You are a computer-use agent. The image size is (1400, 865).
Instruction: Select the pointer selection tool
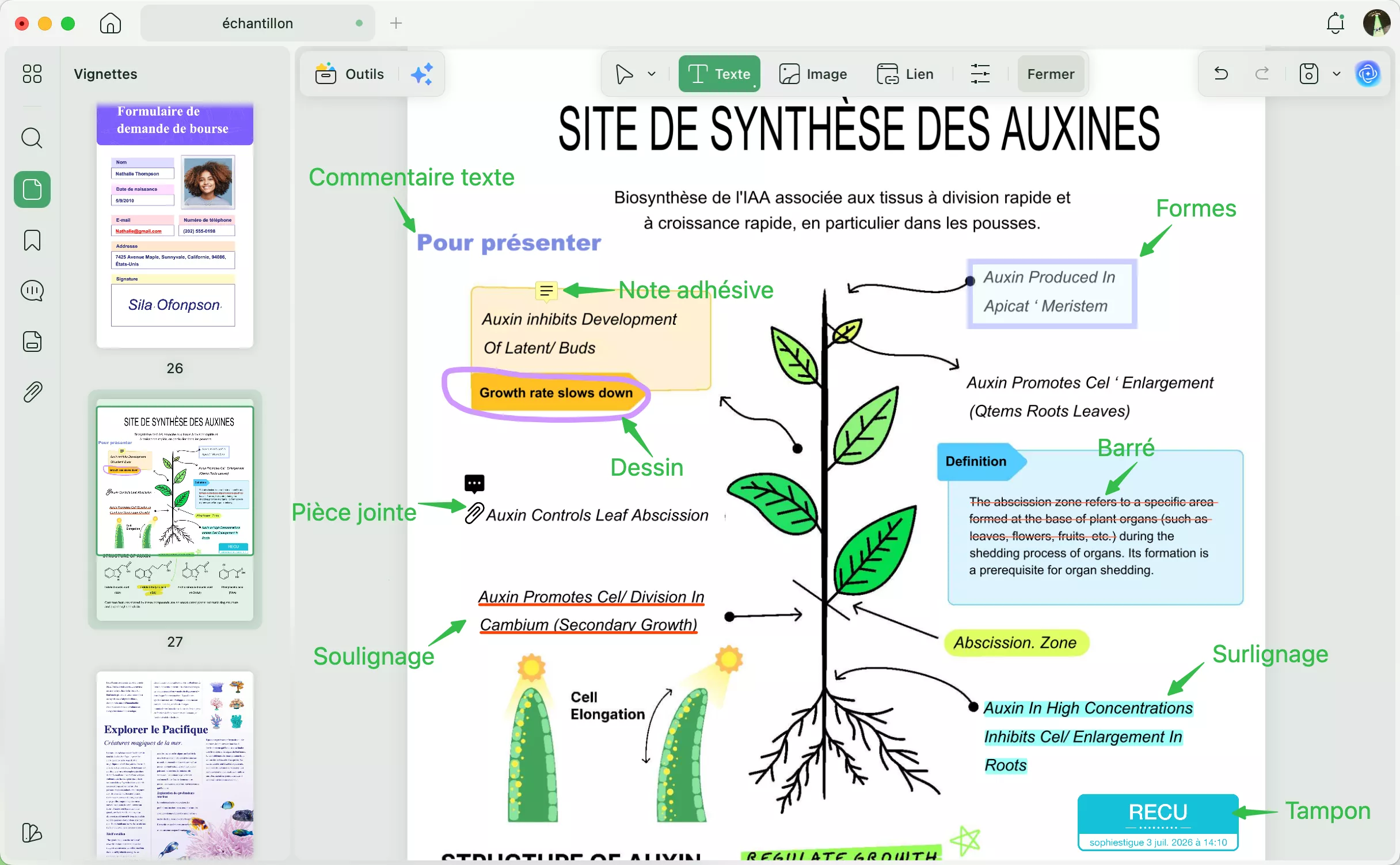(x=624, y=74)
